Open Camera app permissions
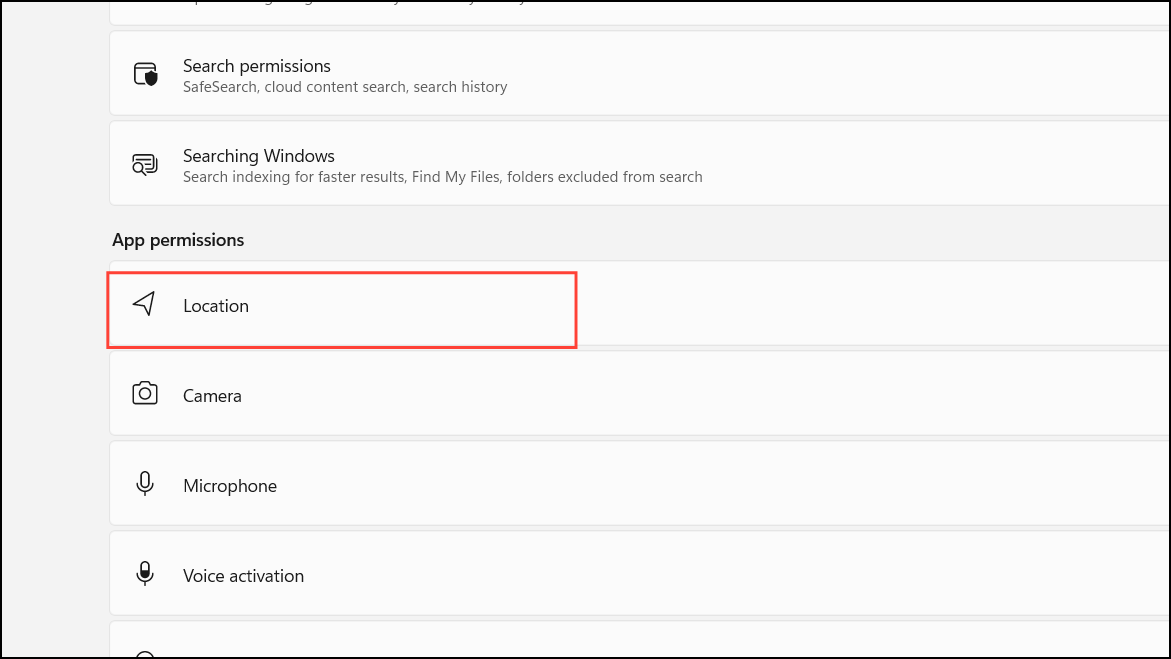The image size is (1171, 659). point(212,396)
